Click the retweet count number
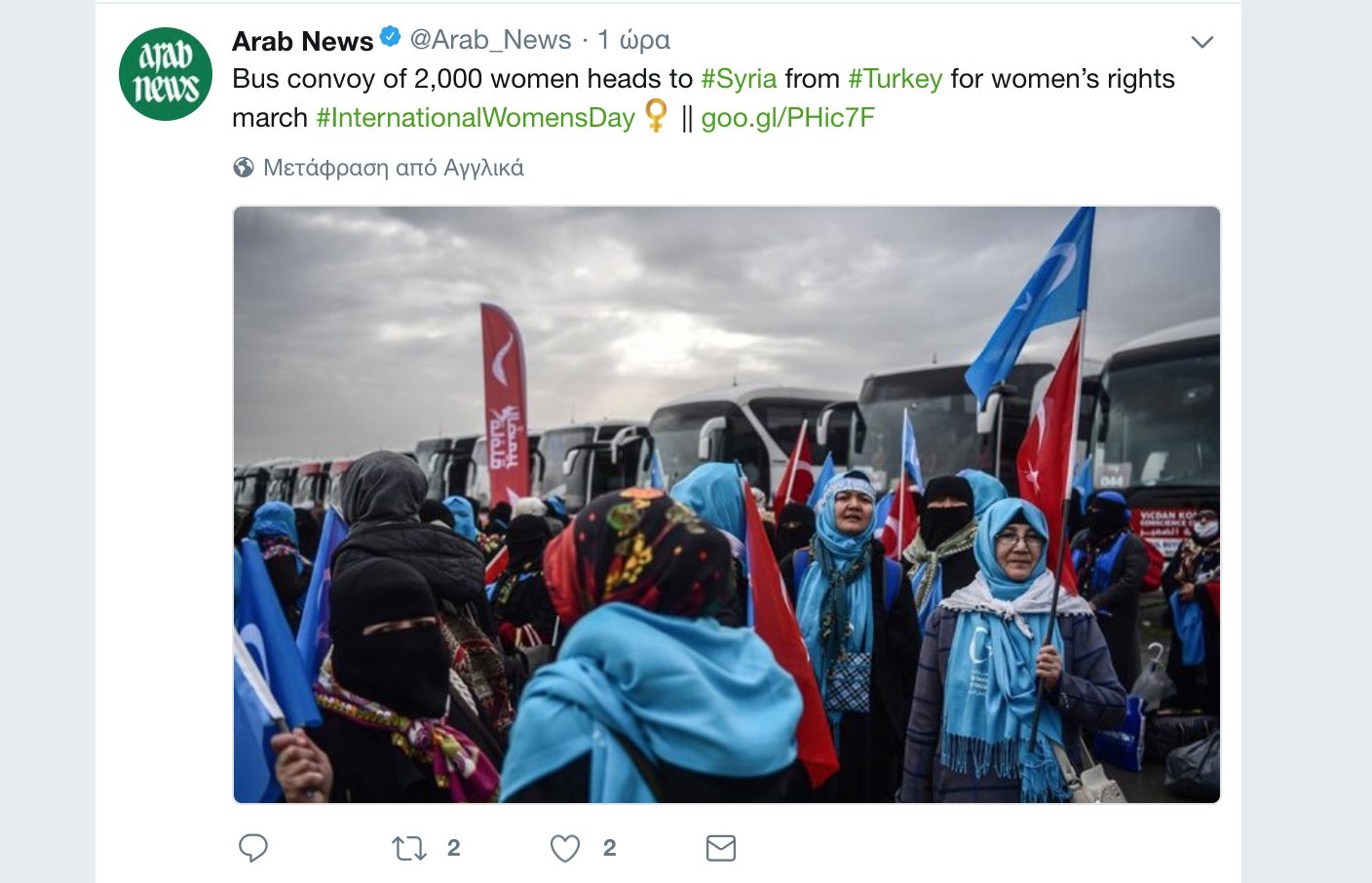The width and height of the screenshot is (1372, 883). coord(454,849)
